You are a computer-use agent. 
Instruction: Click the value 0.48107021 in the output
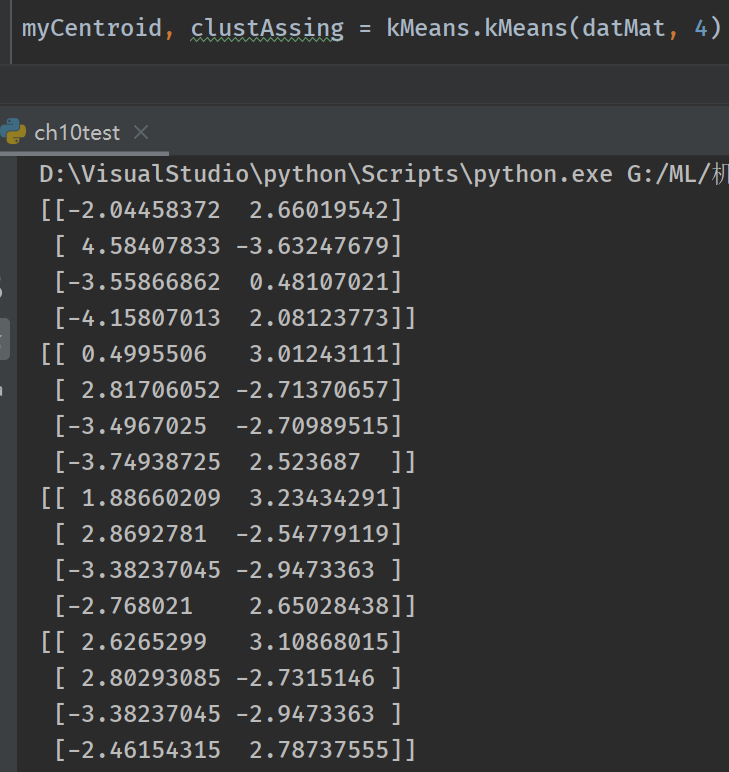point(325,282)
